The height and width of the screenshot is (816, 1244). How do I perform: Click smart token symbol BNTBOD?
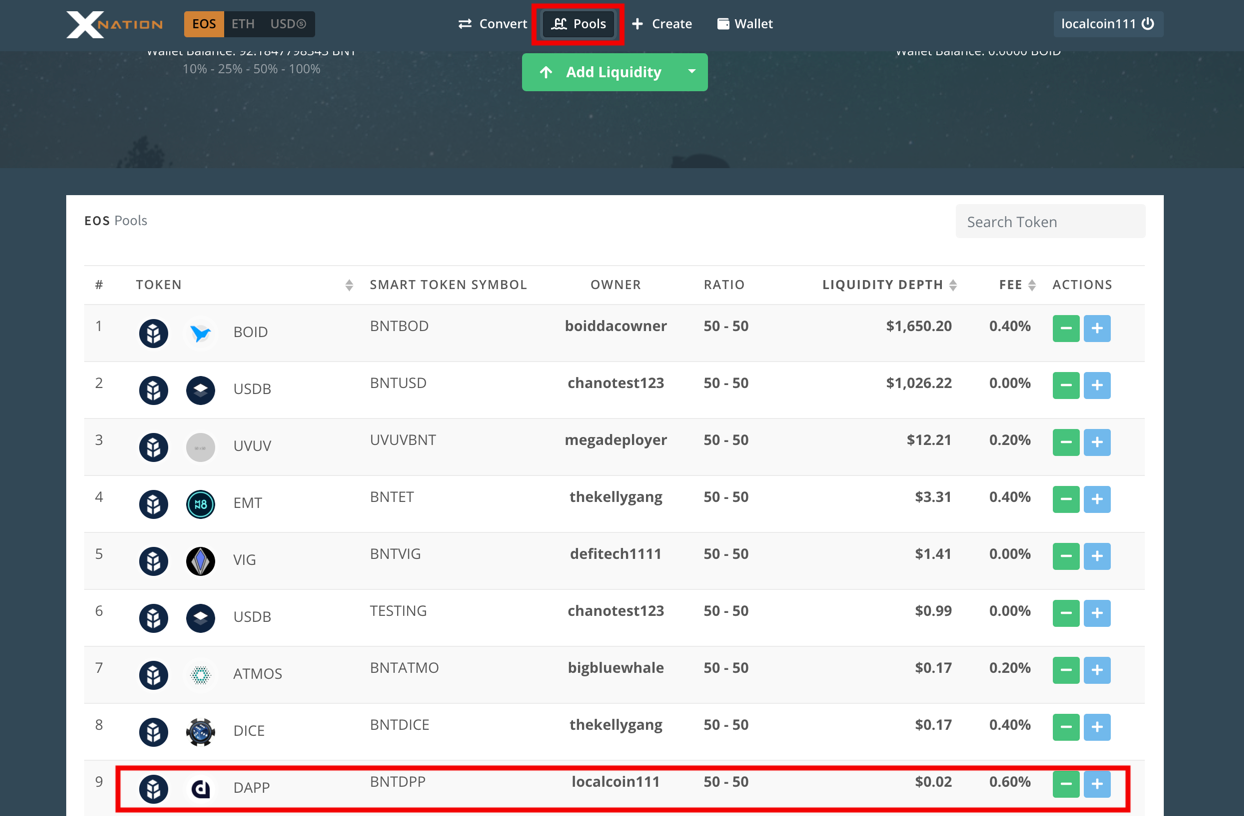tap(399, 326)
